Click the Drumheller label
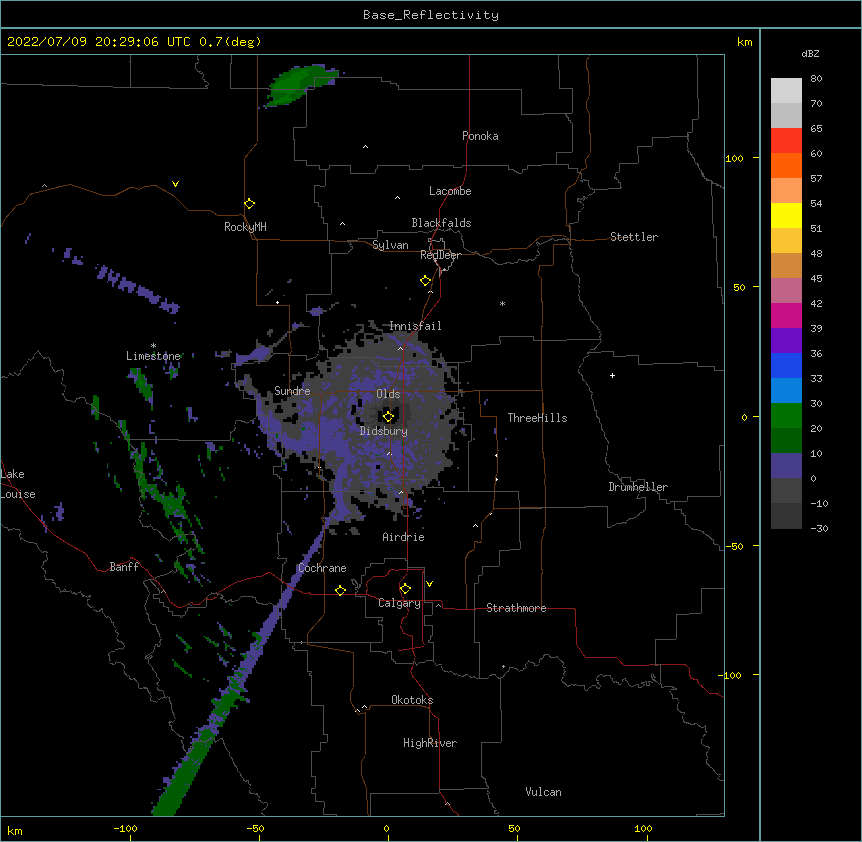This screenshot has height=842, width=862. (x=638, y=487)
